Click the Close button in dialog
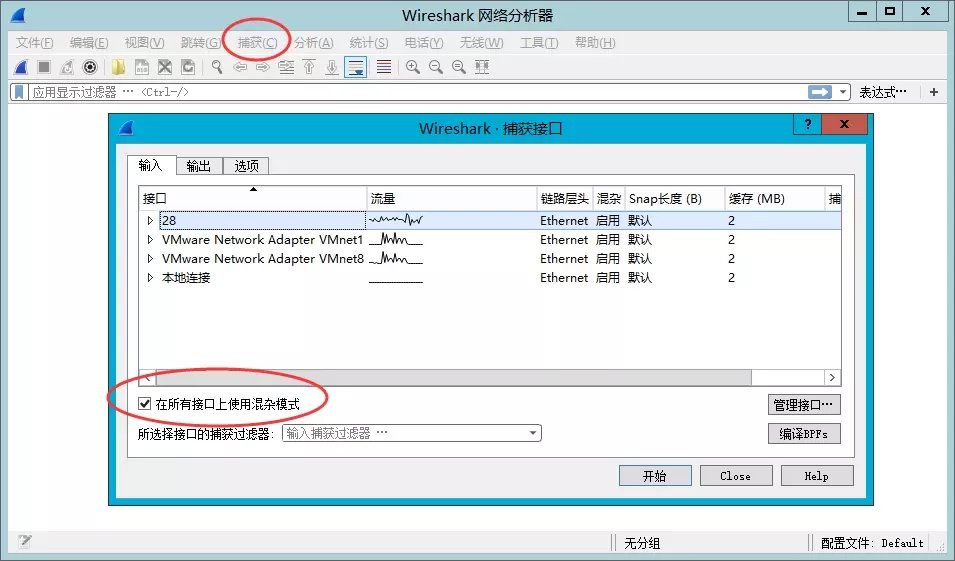The width and height of the screenshot is (955, 561). pyautogui.click(x=736, y=476)
